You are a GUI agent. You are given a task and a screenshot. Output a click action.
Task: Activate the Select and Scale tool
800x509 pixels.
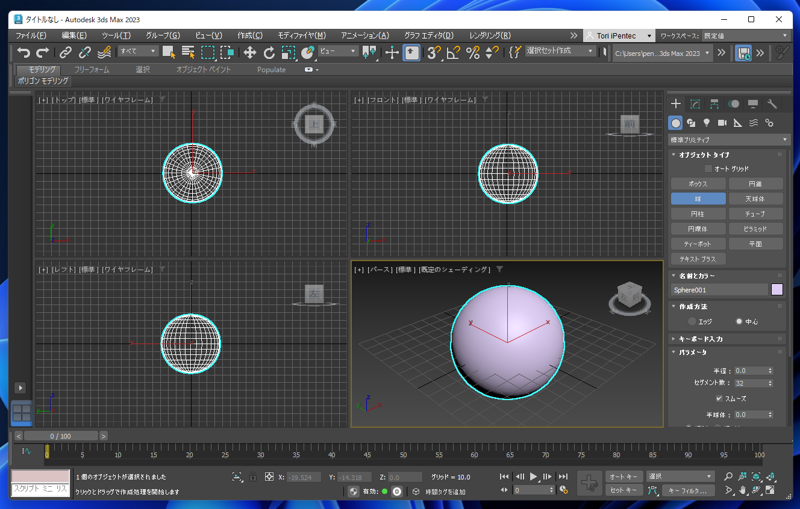coord(288,52)
